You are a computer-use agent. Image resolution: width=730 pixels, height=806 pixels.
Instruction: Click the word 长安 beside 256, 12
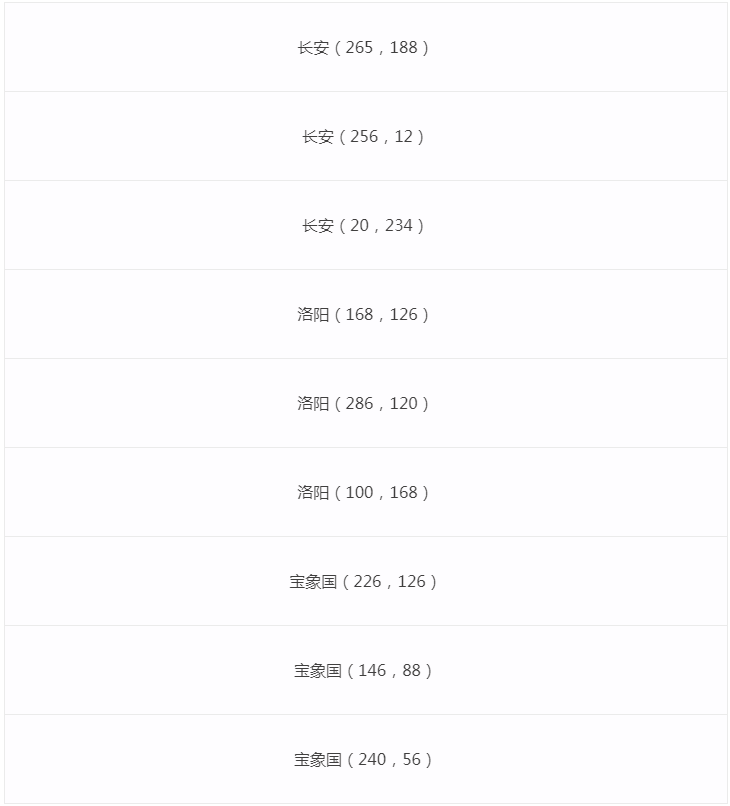318,137
